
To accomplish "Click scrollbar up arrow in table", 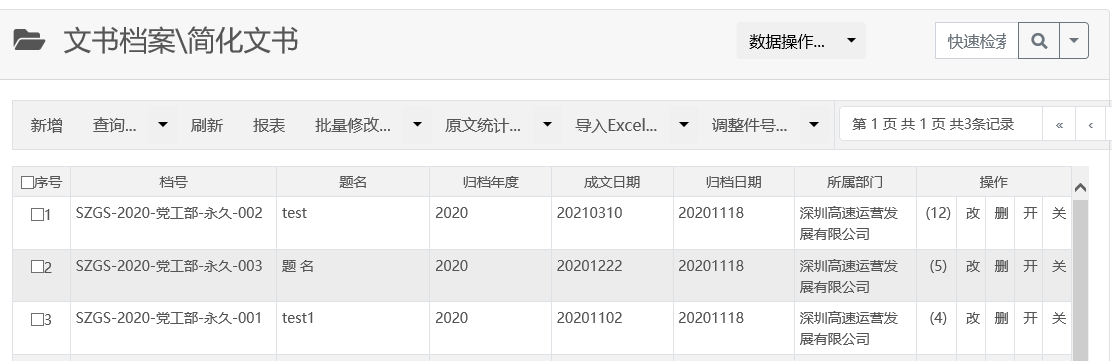I will 1080,188.
